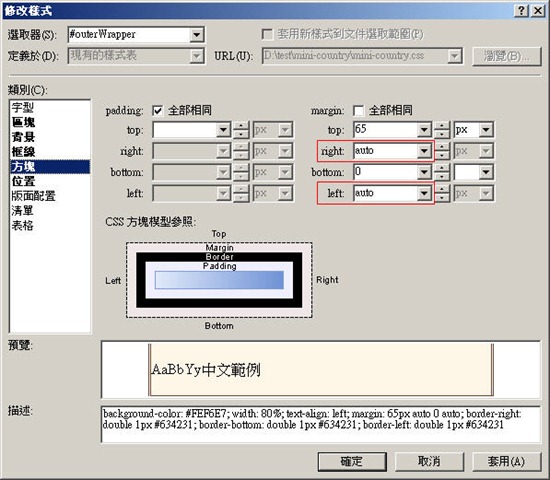Screen dimensions: 550x480
Task: Click the help question mark button
Action: coord(522,11)
